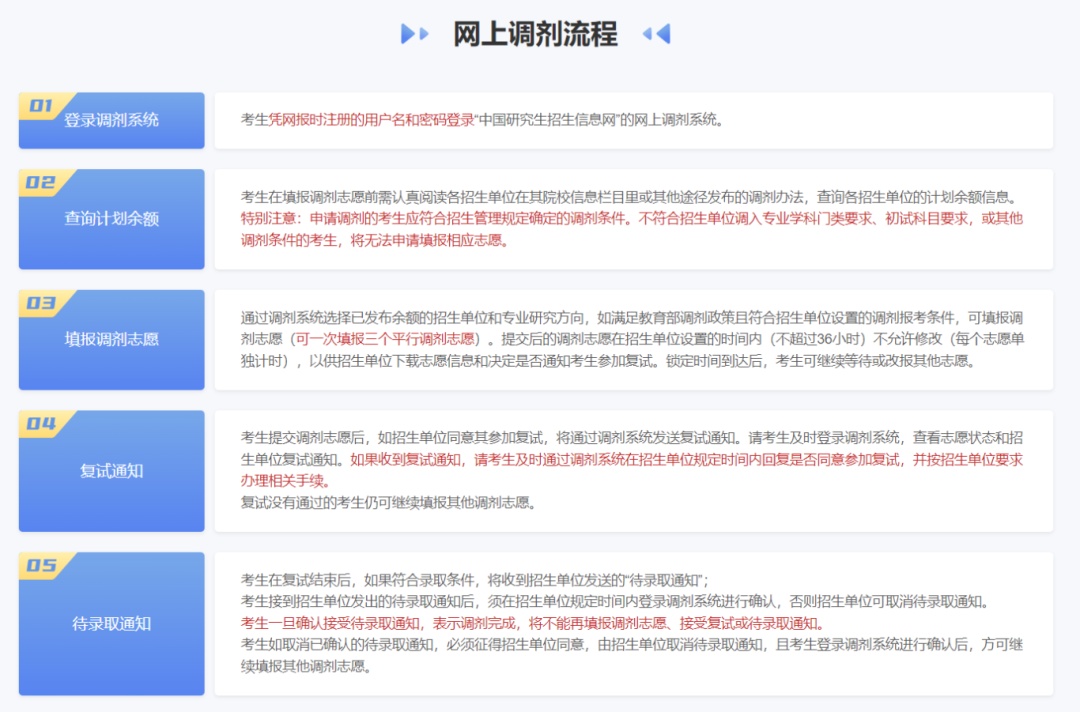This screenshot has width=1080, height=712.
Task: Click the blue right-pointing arrows left of the title
Action: [x=414, y=34]
